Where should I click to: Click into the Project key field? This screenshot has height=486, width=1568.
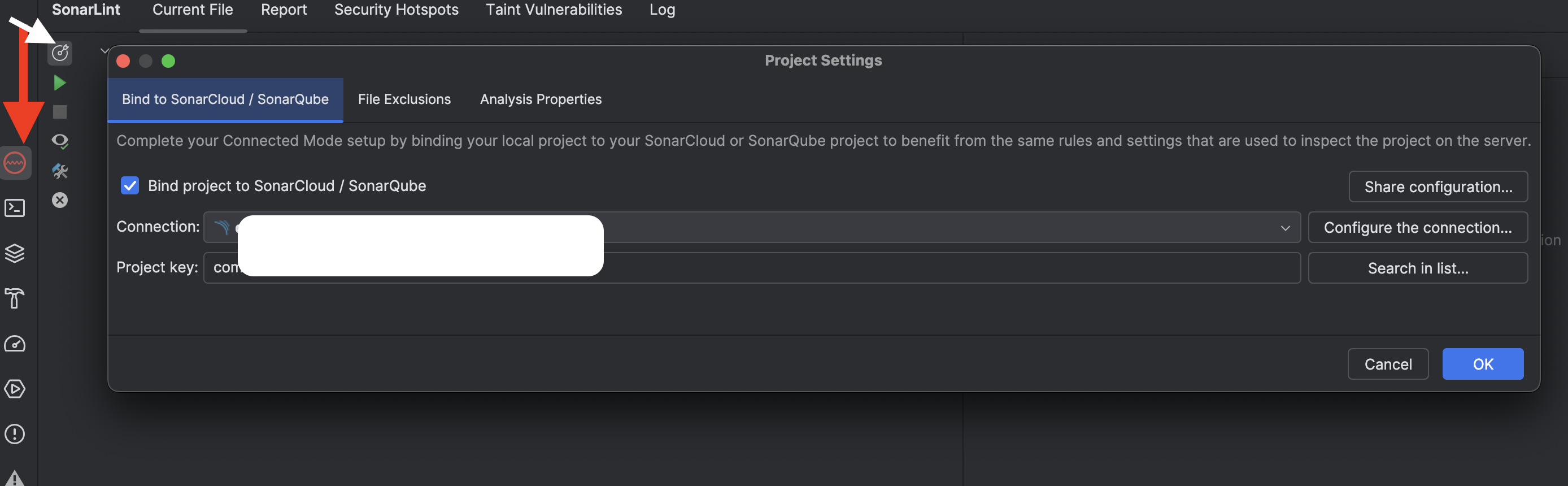(913, 268)
